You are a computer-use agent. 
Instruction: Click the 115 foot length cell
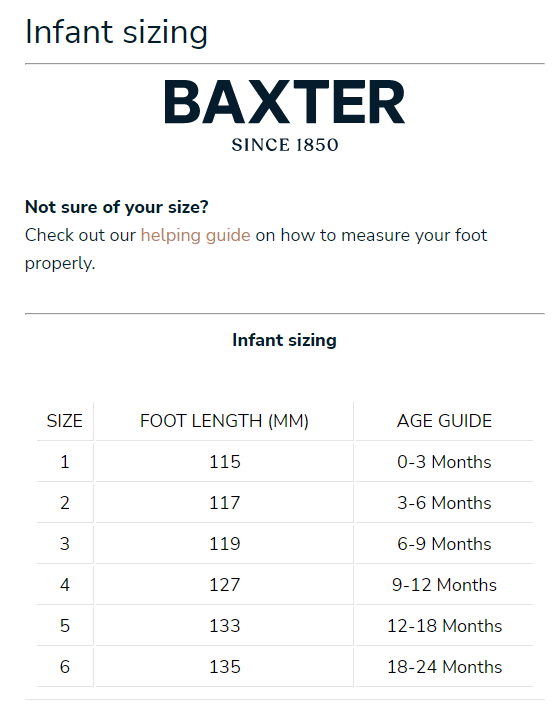click(224, 461)
